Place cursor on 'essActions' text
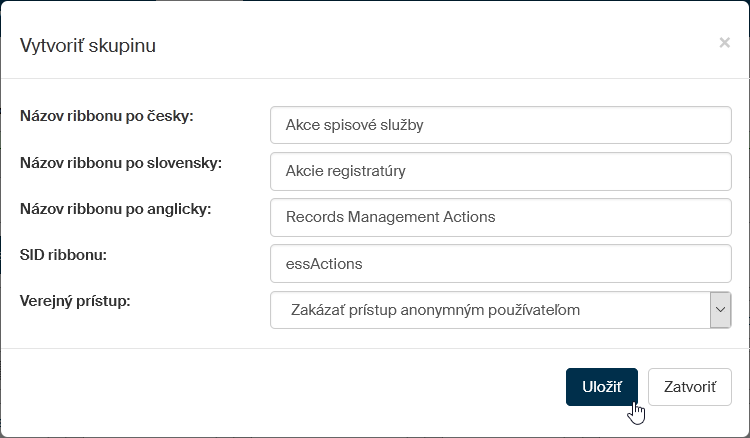Viewport: 750px width, 438px height. click(324, 264)
